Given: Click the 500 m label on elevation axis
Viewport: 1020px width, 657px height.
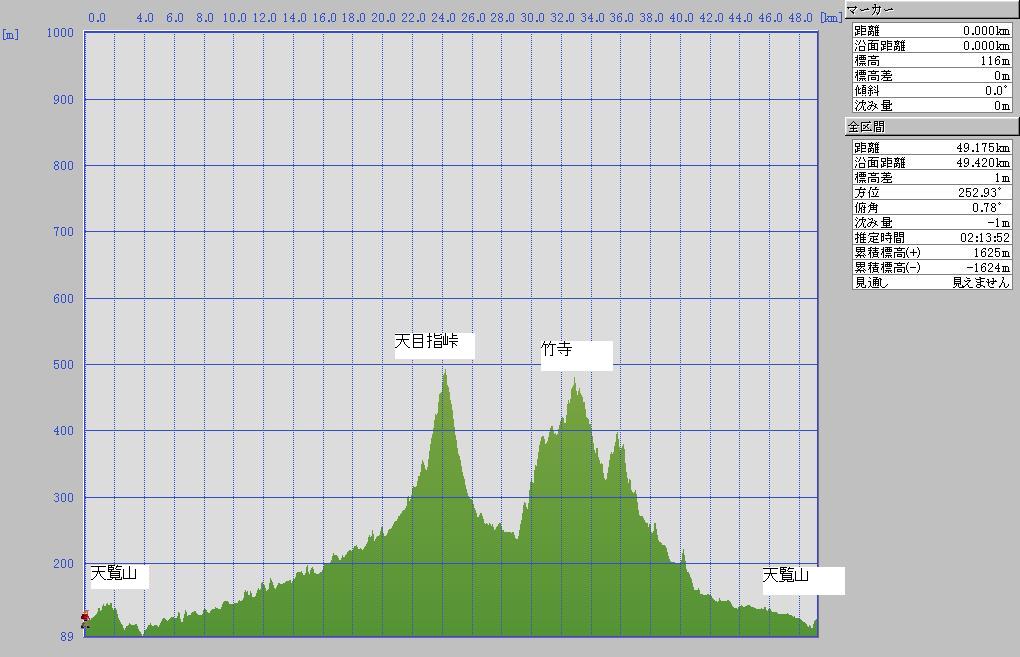Looking at the screenshot, I should pyautogui.click(x=61, y=365).
